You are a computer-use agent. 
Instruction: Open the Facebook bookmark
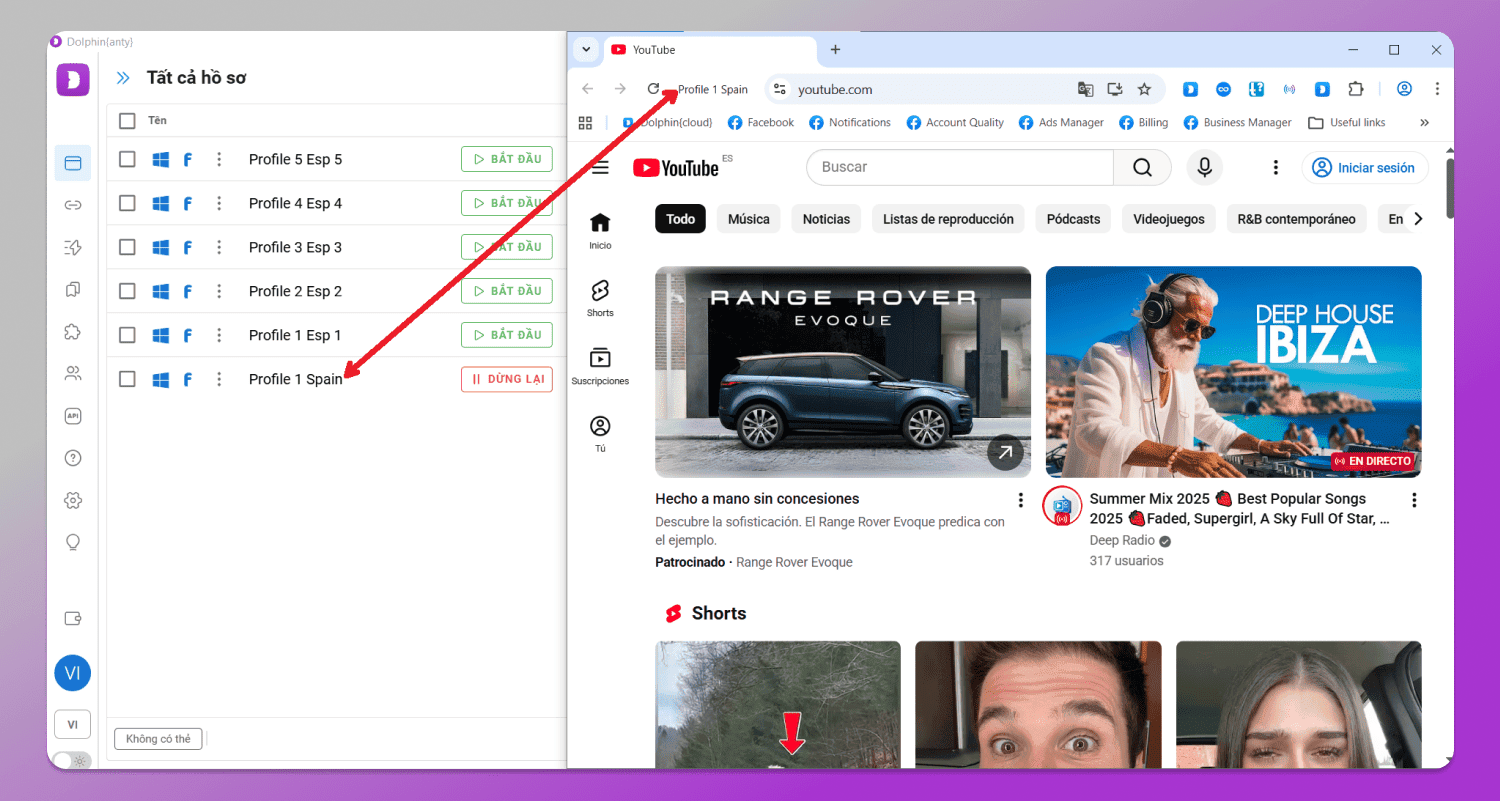click(x=761, y=122)
